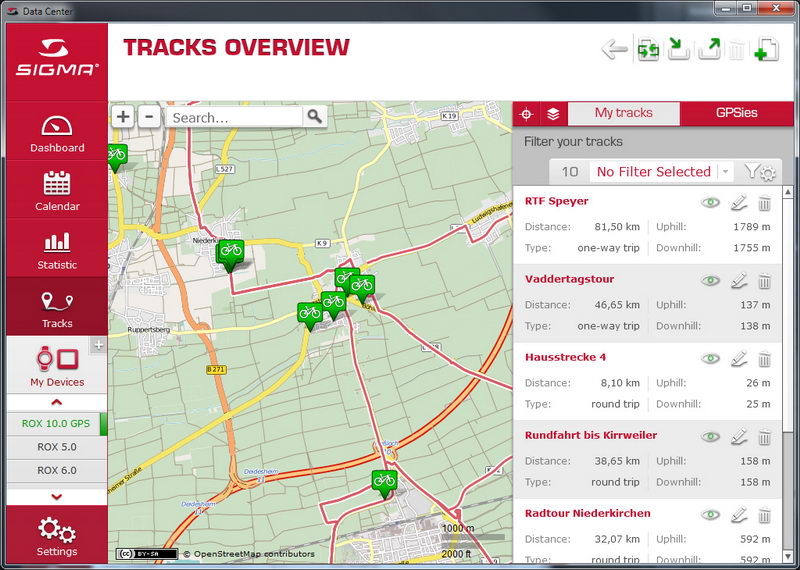This screenshot has width=800, height=570.
Task: Toggle visibility of RTF Speyer track
Action: 710,203
